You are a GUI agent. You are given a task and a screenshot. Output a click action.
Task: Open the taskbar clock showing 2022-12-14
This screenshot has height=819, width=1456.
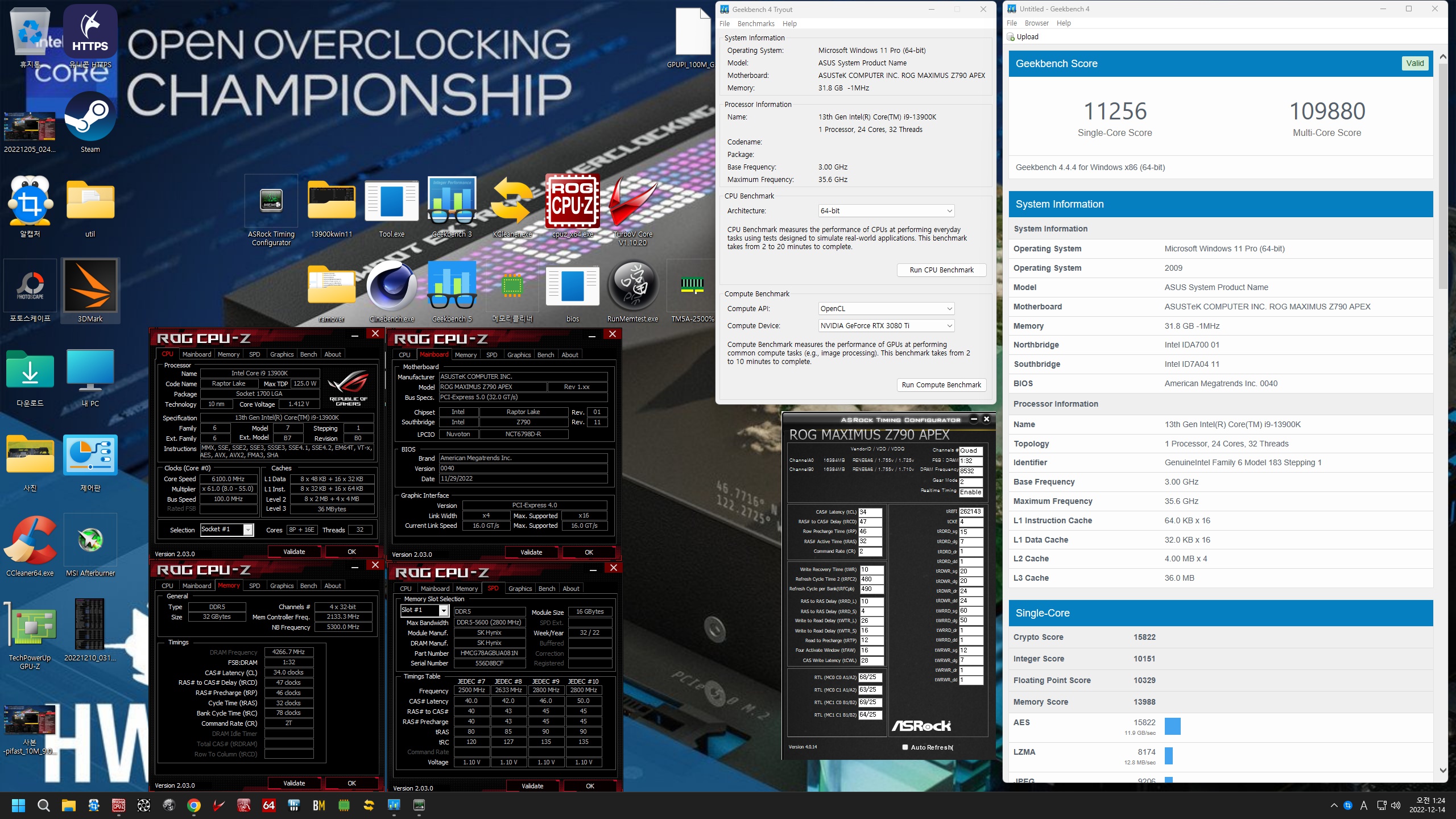pos(1428,805)
